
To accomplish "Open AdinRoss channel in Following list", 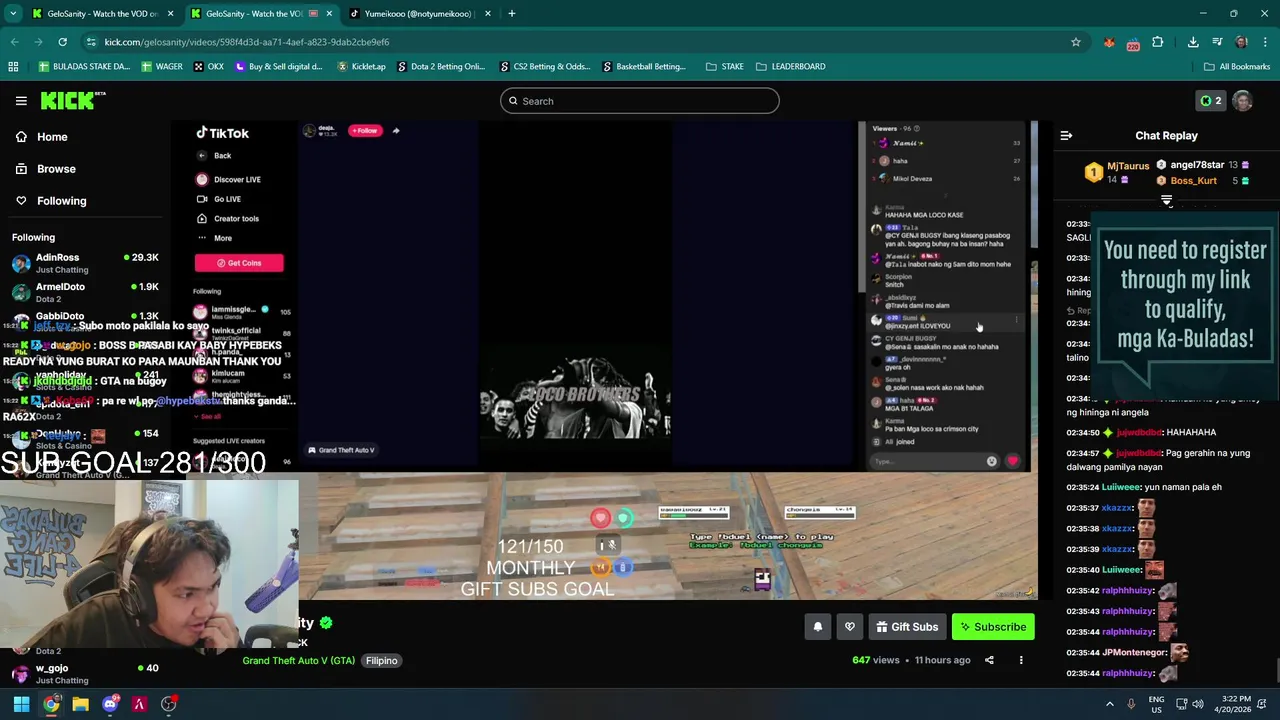I will [85, 263].
